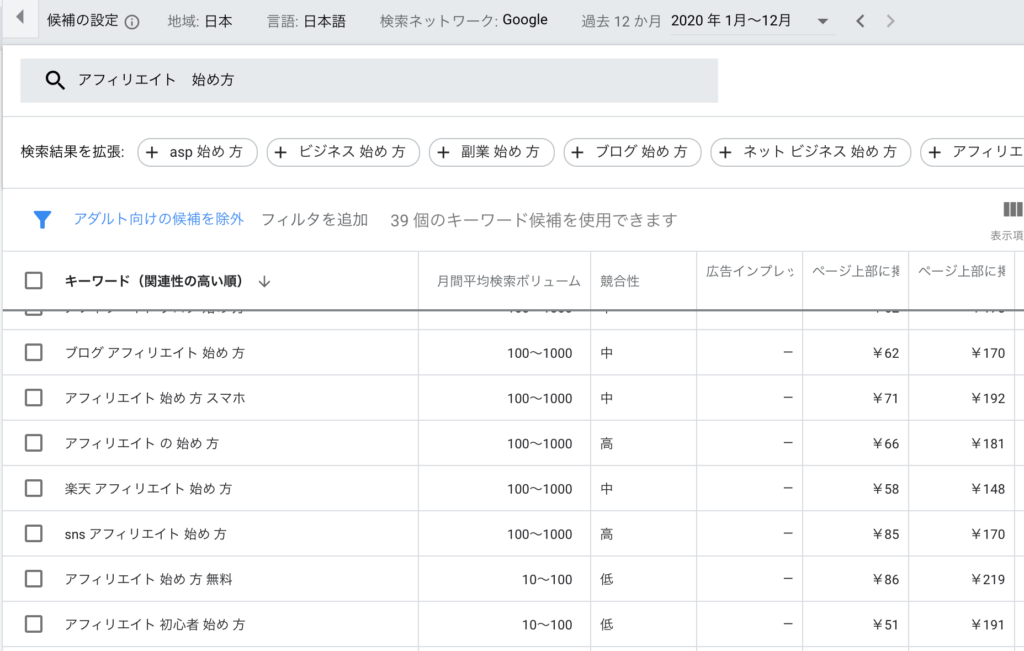Check the アフィリエイト 初心者 始め方 row
Image resolution: width=1024 pixels, height=651 pixels.
pyautogui.click(x=33, y=624)
